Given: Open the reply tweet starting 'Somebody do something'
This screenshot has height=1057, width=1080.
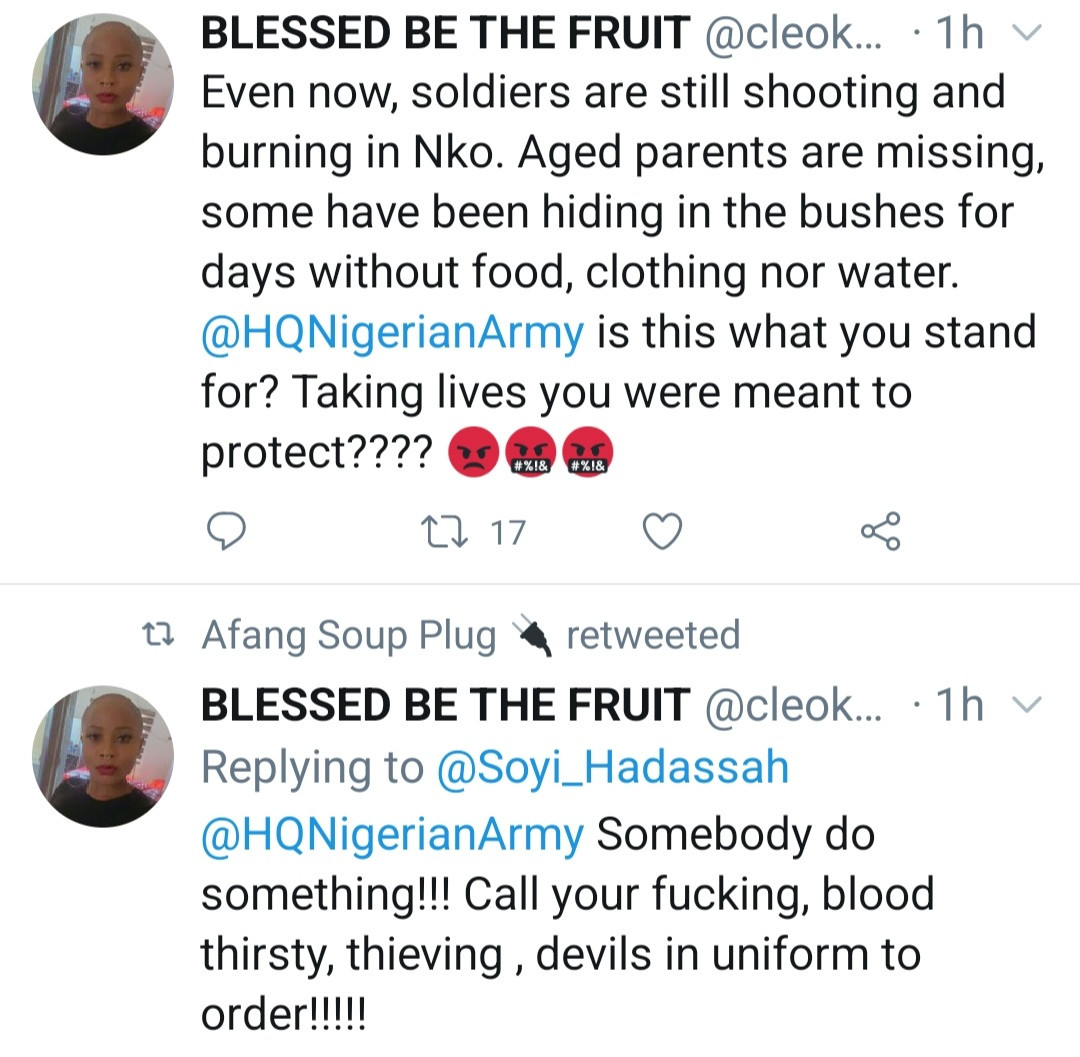Looking at the screenshot, I should click(x=600, y=923).
